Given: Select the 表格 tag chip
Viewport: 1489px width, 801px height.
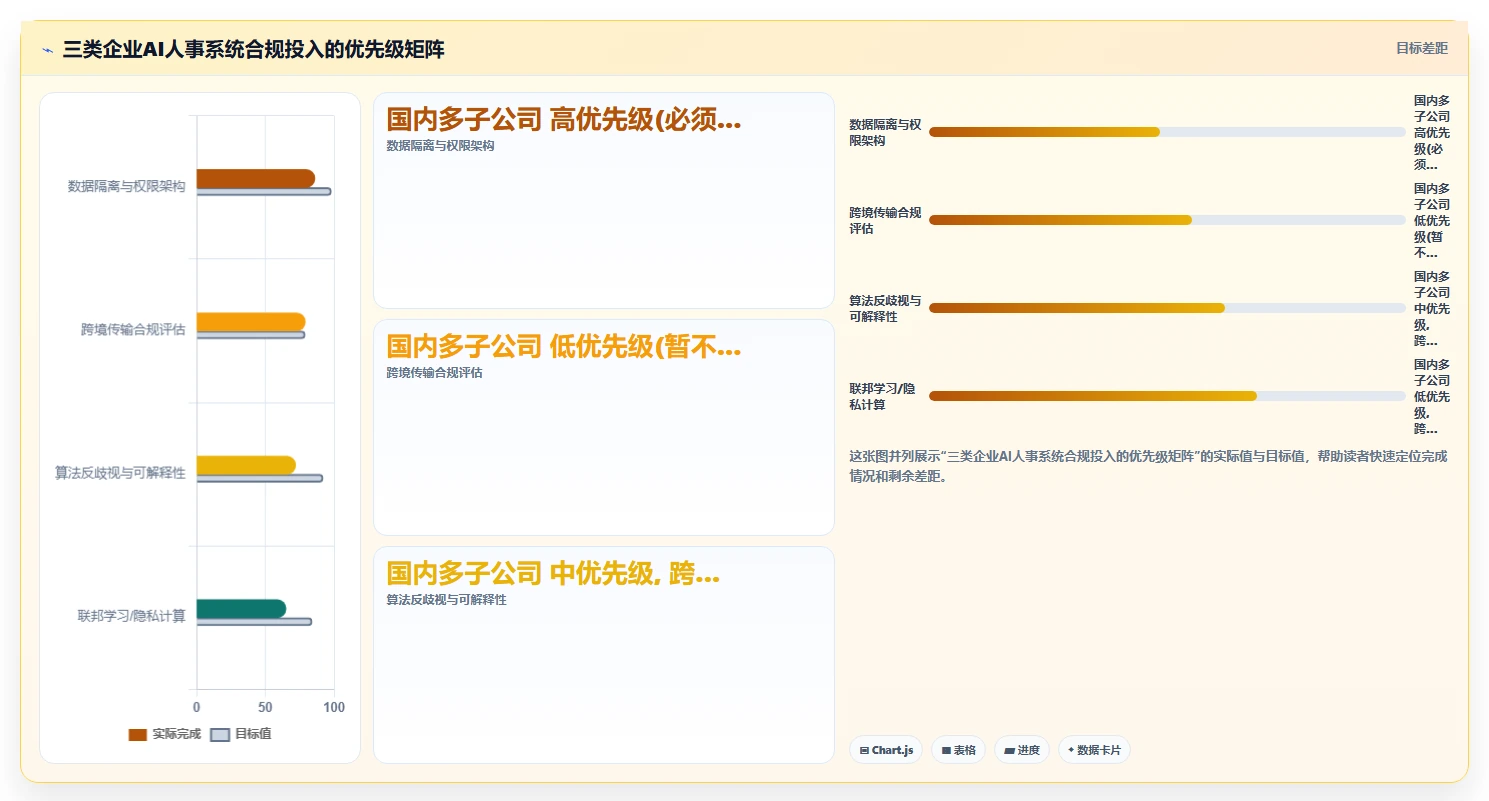Looking at the screenshot, I should [x=958, y=750].
